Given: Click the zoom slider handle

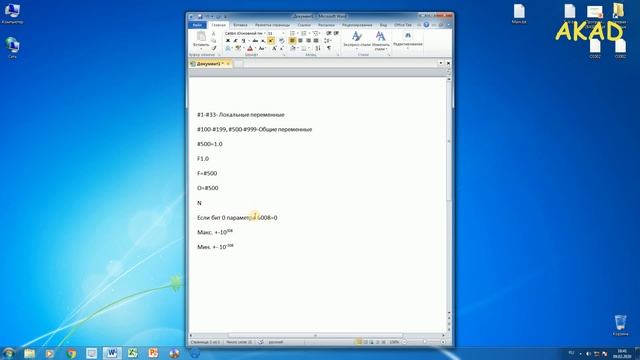Looking at the screenshot, I should click(x=424, y=342).
